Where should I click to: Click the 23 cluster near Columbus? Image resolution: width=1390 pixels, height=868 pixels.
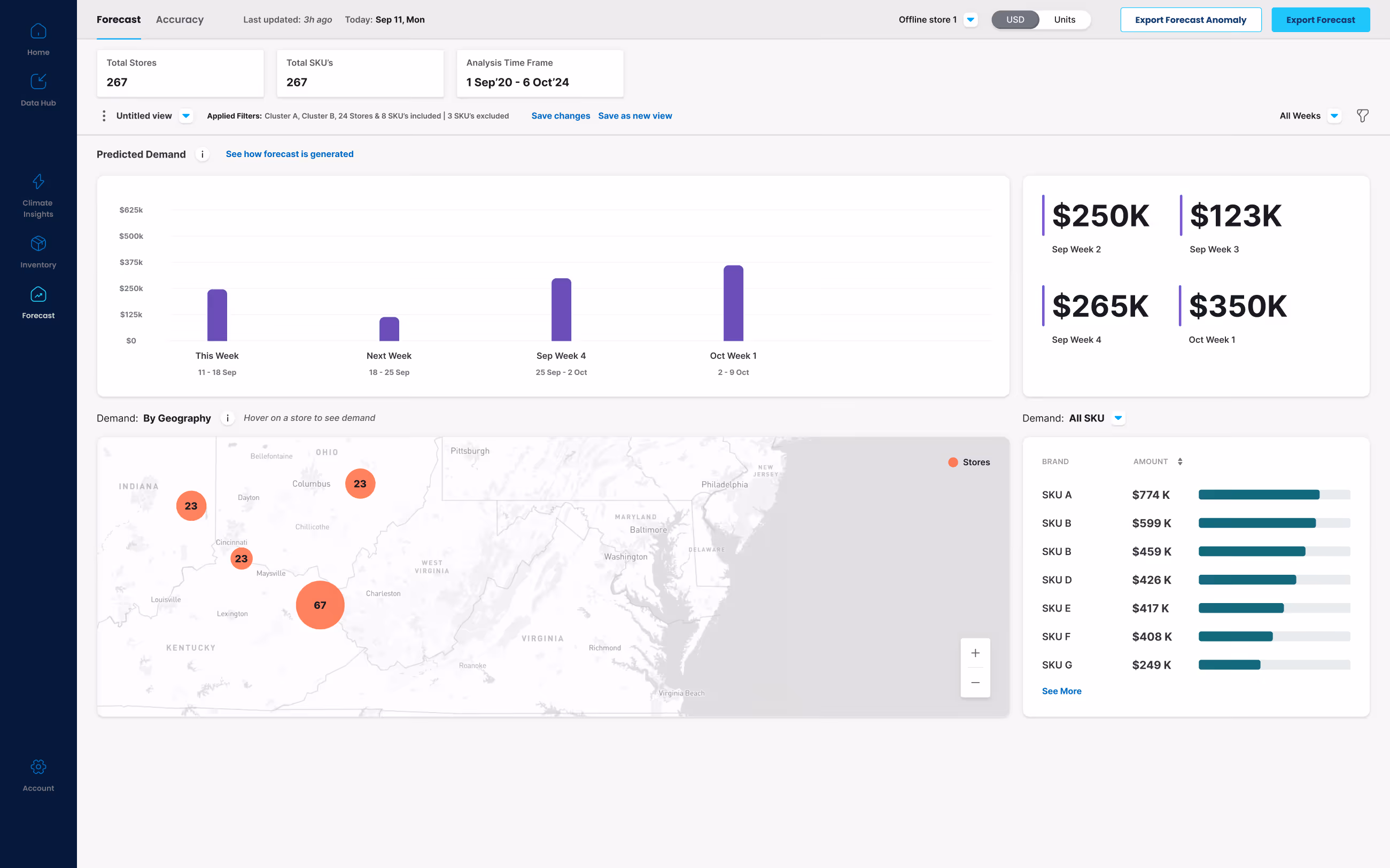coord(360,484)
